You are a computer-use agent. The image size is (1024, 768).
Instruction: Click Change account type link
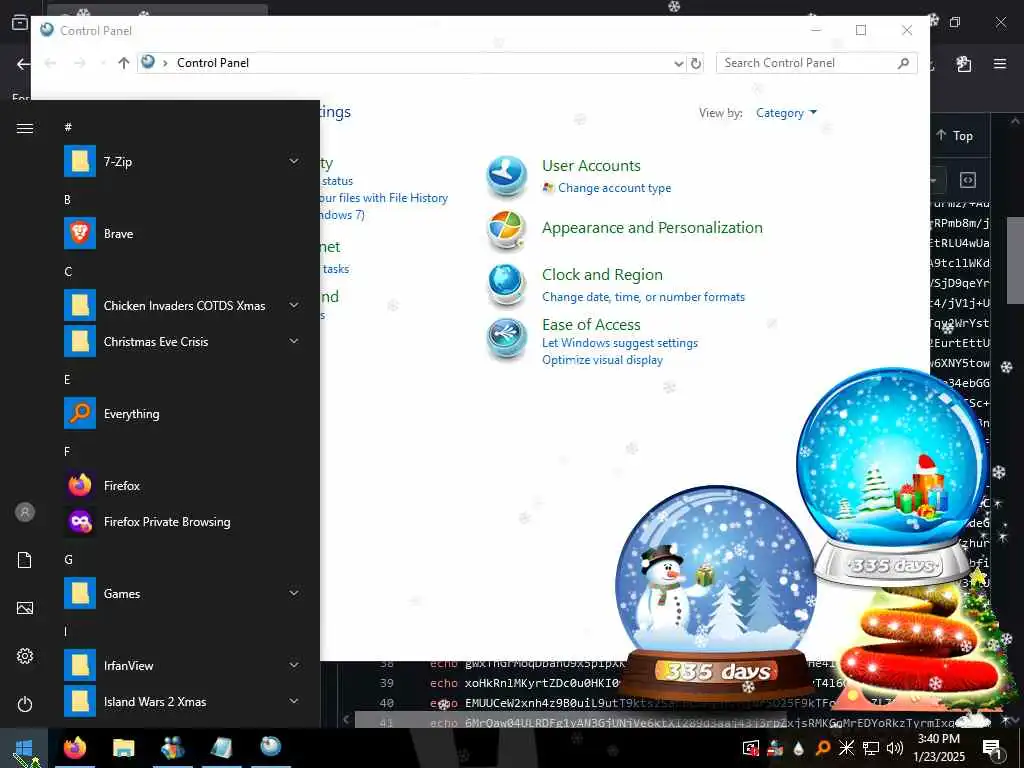pos(614,188)
